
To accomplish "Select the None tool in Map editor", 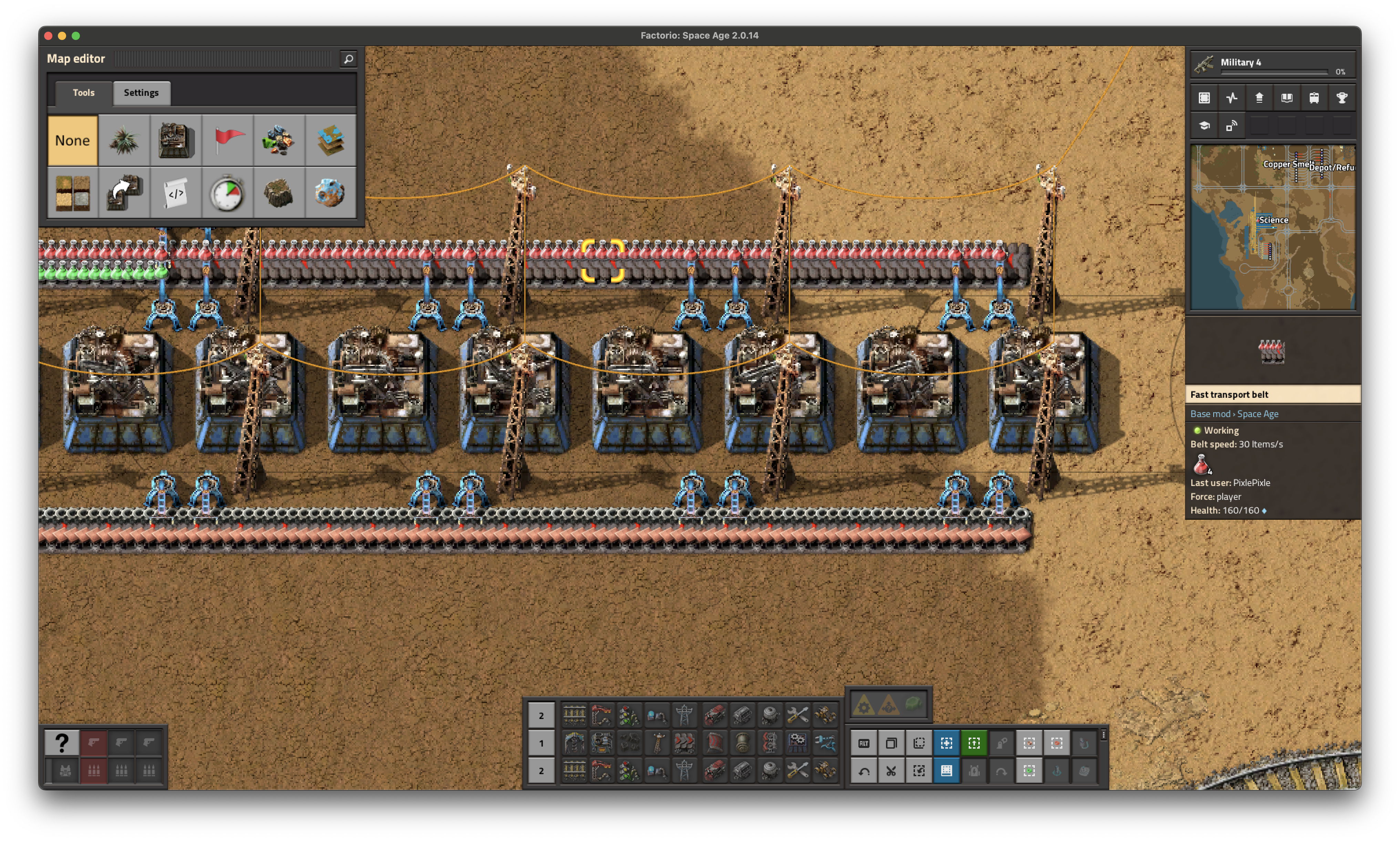I will click(72, 140).
